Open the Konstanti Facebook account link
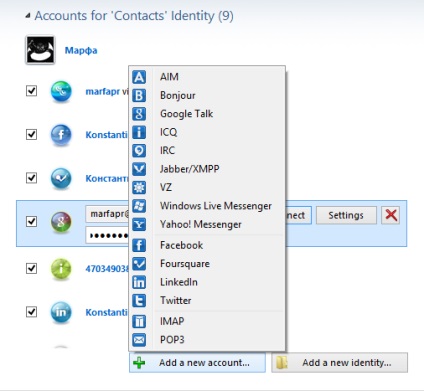Viewport: 424px width, 391px height. click(107, 135)
